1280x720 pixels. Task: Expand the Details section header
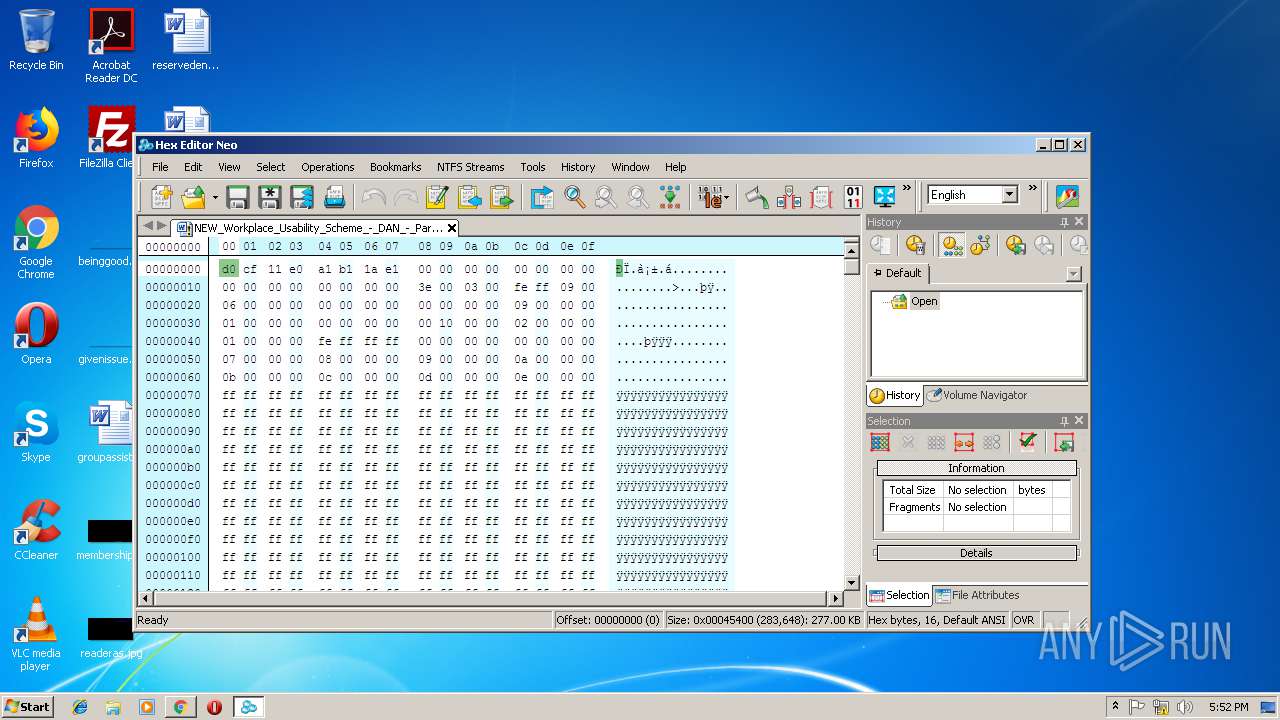976,553
